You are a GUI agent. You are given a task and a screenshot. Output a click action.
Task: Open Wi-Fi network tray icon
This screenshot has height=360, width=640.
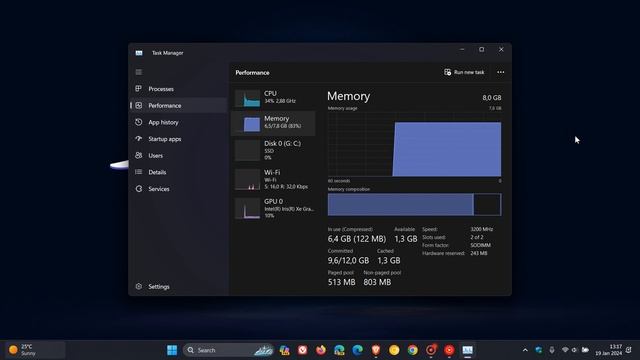click(x=565, y=350)
